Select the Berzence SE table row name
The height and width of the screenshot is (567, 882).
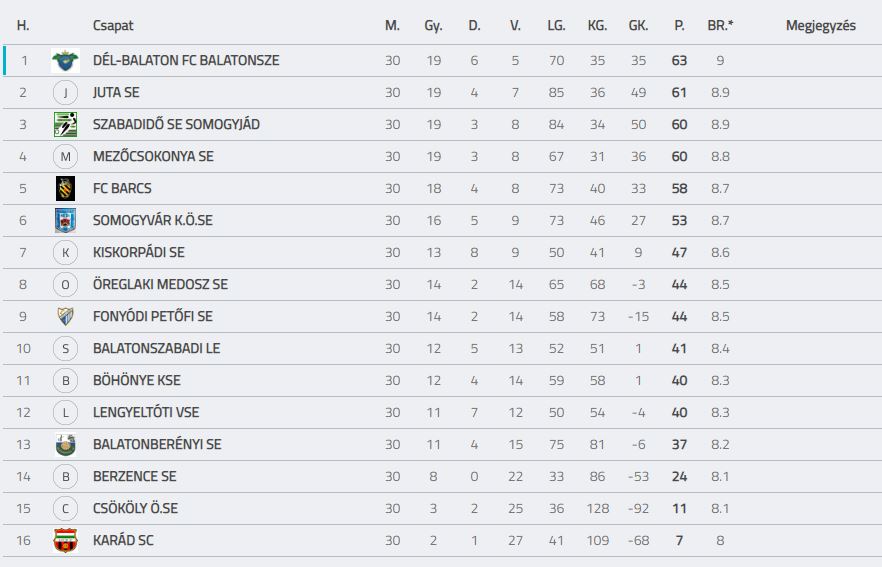(x=134, y=476)
